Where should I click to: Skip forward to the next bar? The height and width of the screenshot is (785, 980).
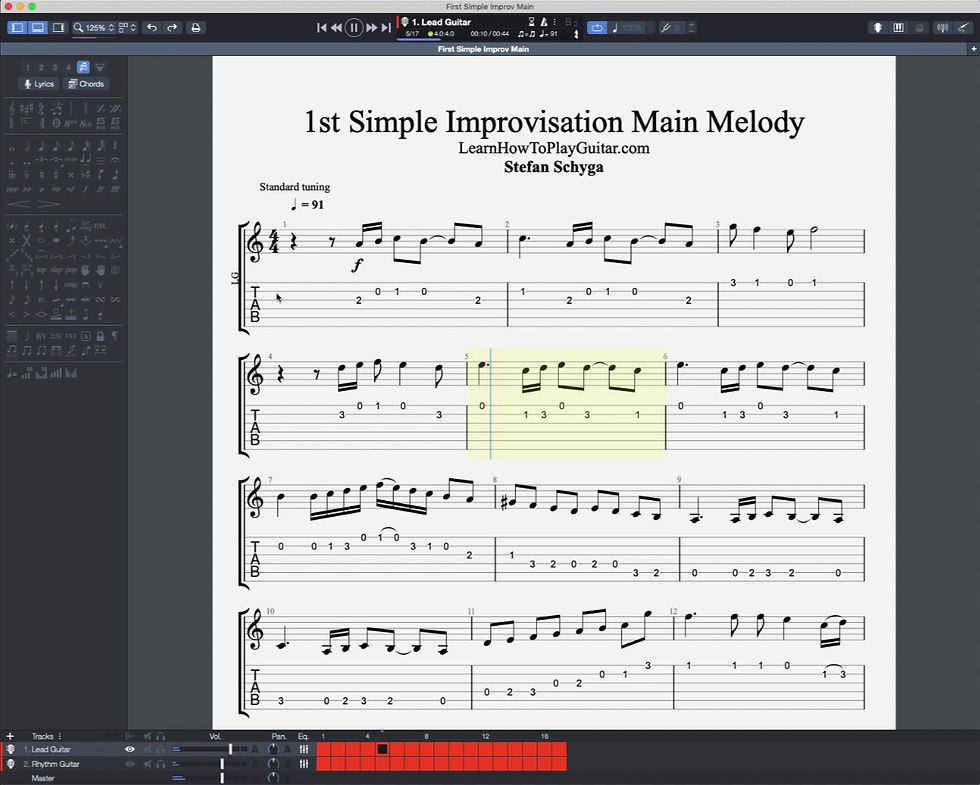372,28
